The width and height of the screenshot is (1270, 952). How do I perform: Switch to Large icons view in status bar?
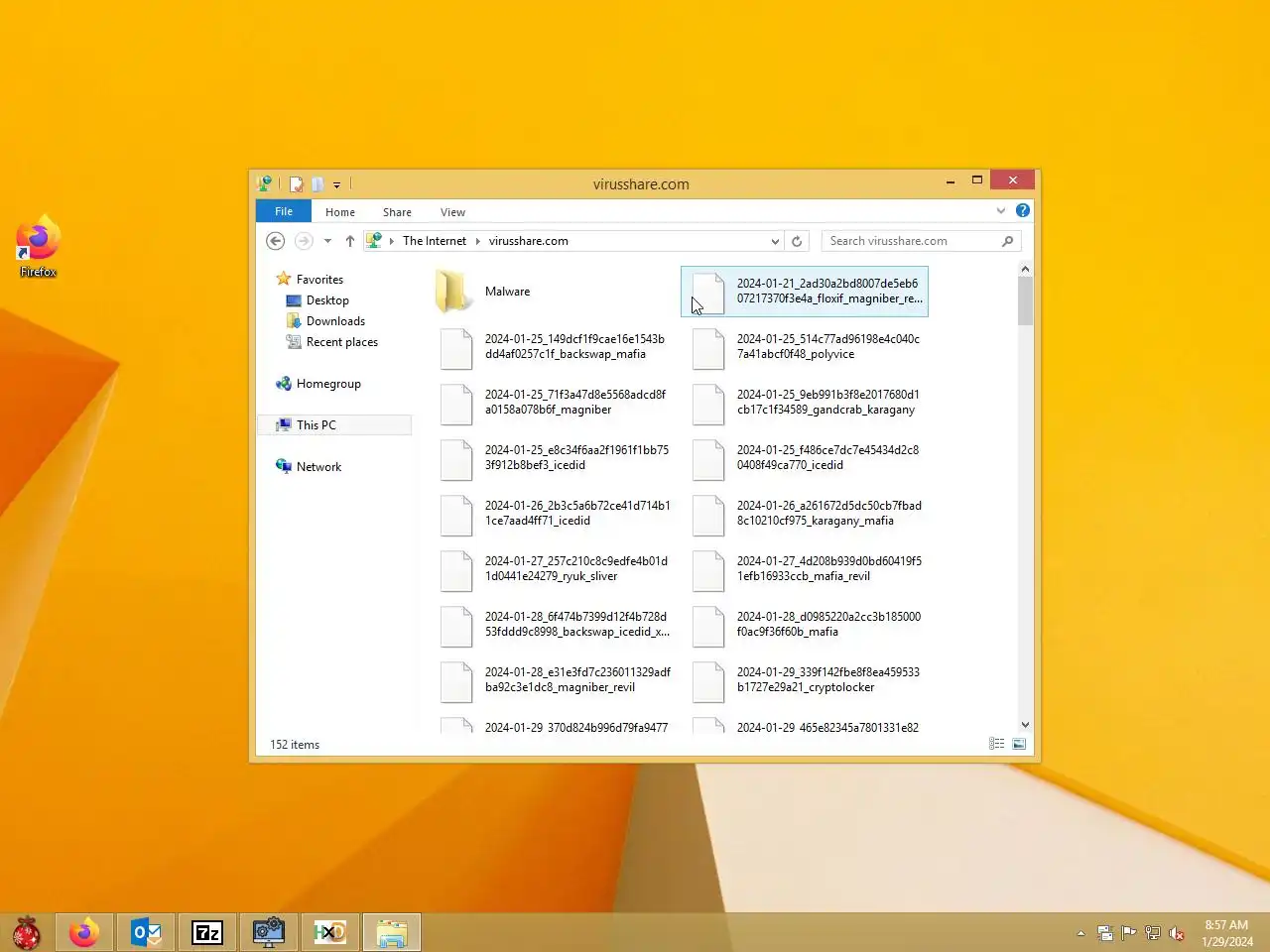tap(1019, 744)
